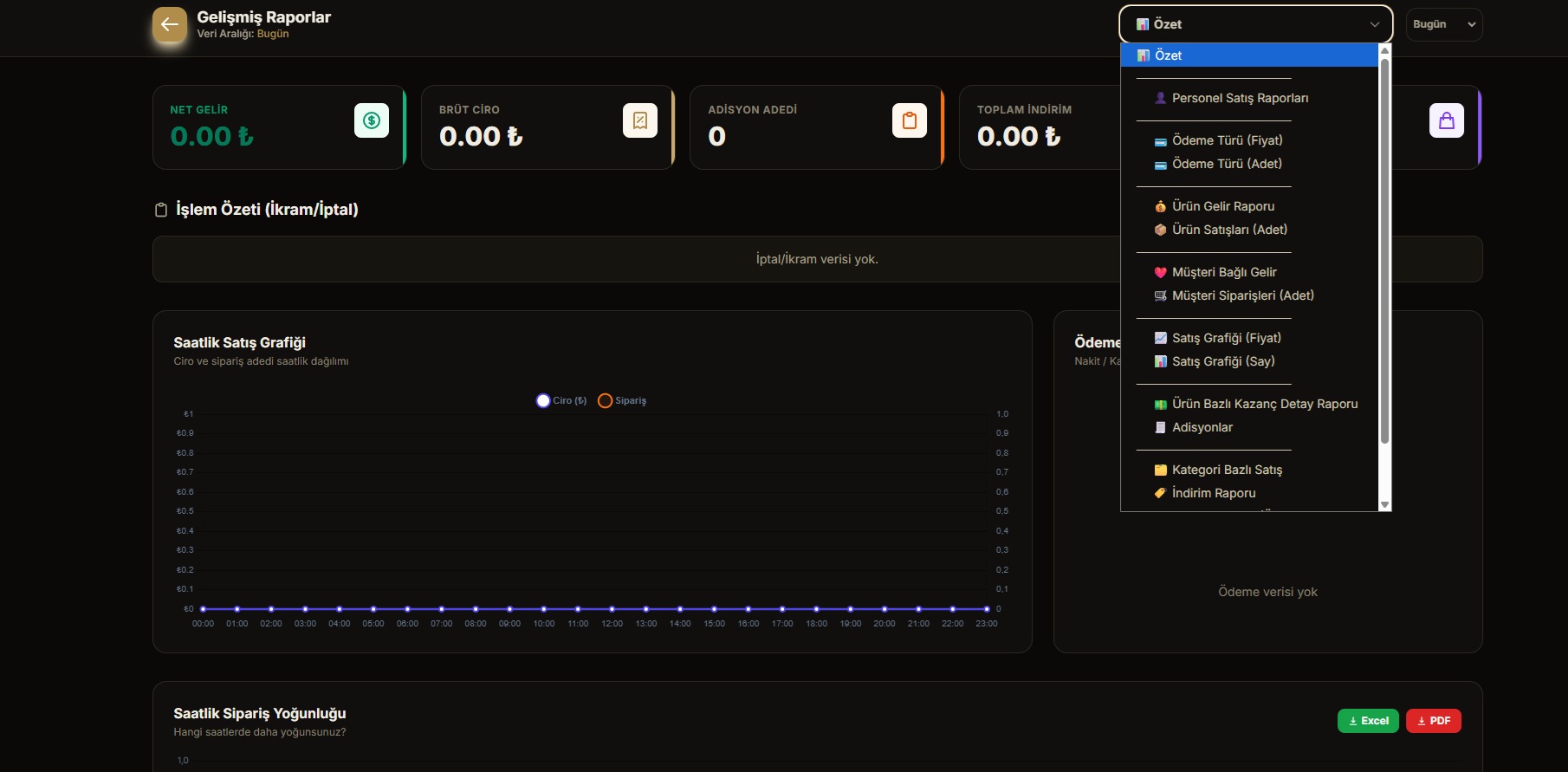Viewport: 1568px width, 772px height.
Task: Click the dropdown list scroll down arrow
Action: click(1384, 505)
